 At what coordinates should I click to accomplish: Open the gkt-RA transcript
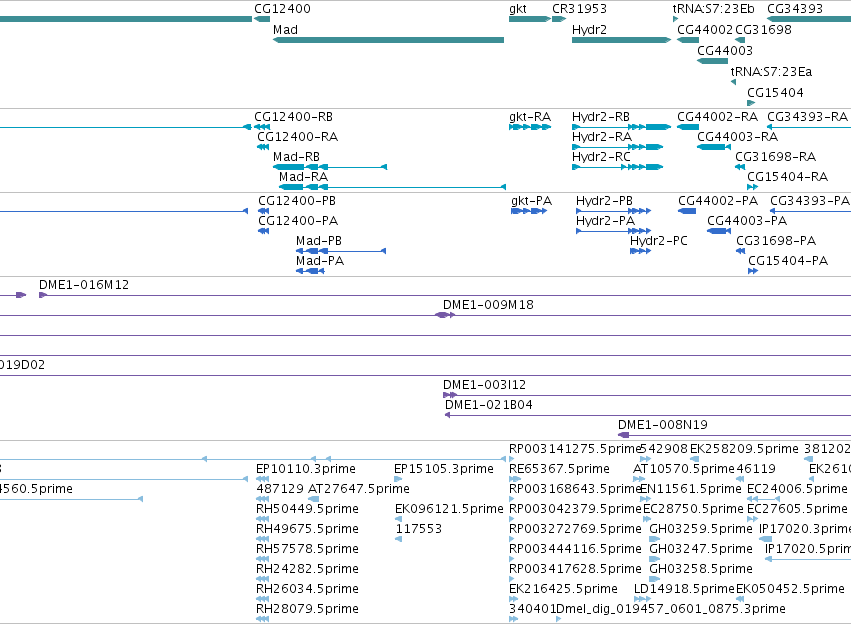(x=530, y=127)
